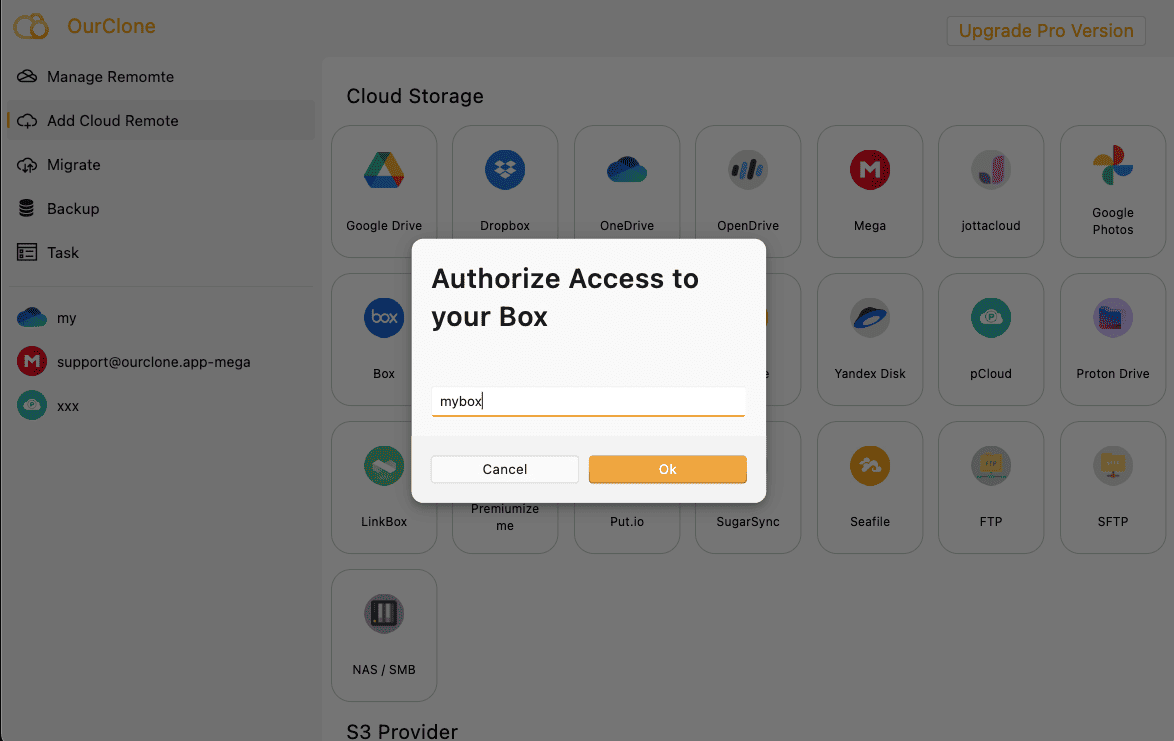Image resolution: width=1174 pixels, height=741 pixels.
Task: Click the 'Put.io' label
Action: [627, 522]
